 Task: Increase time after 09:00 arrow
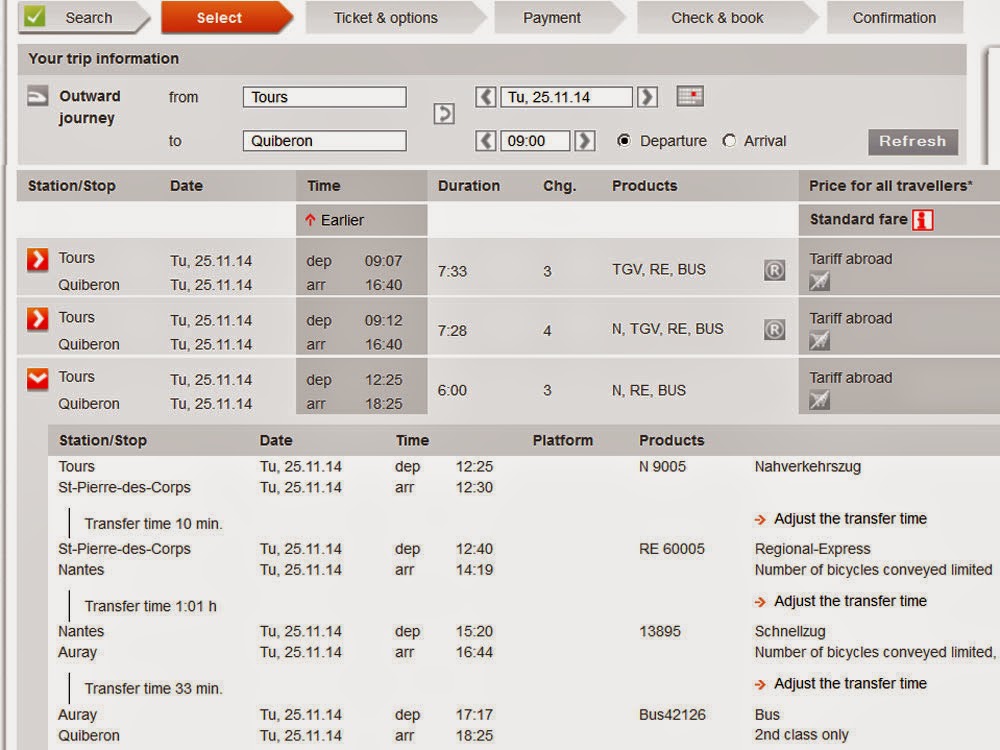tap(585, 140)
